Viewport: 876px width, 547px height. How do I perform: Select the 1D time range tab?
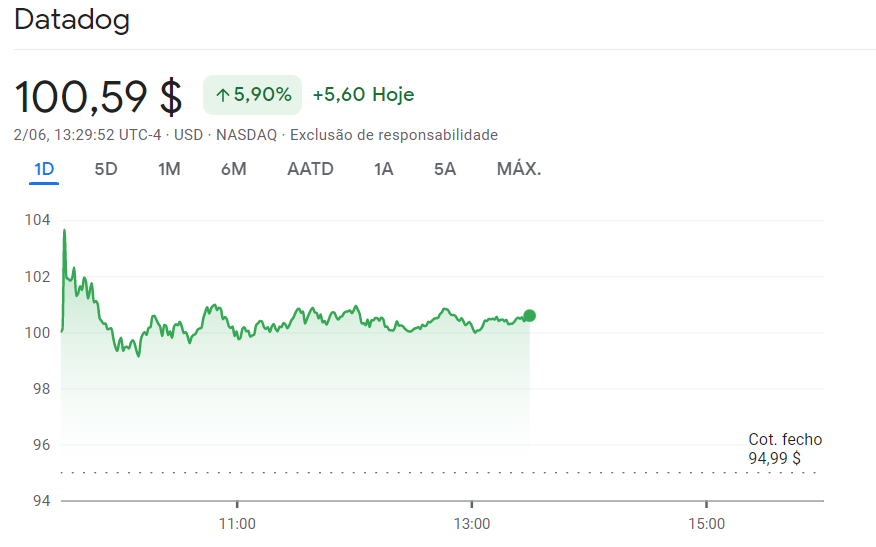click(44, 169)
